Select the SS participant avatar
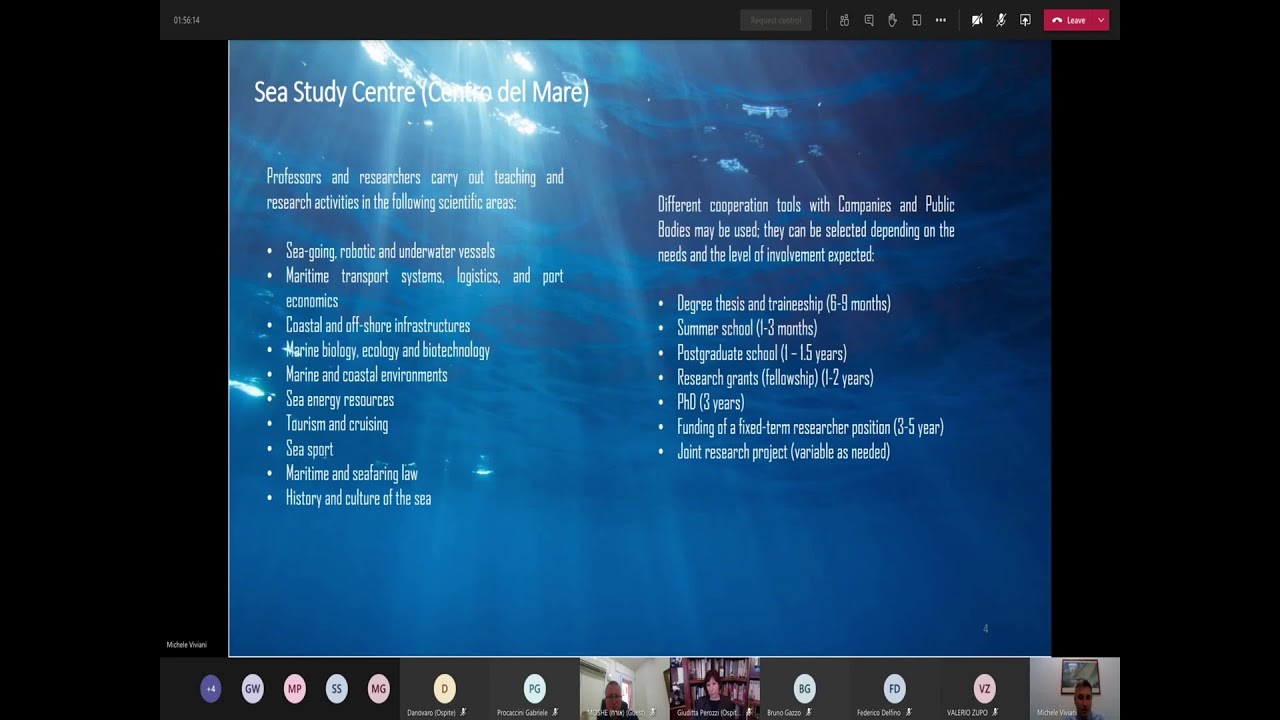 point(336,689)
